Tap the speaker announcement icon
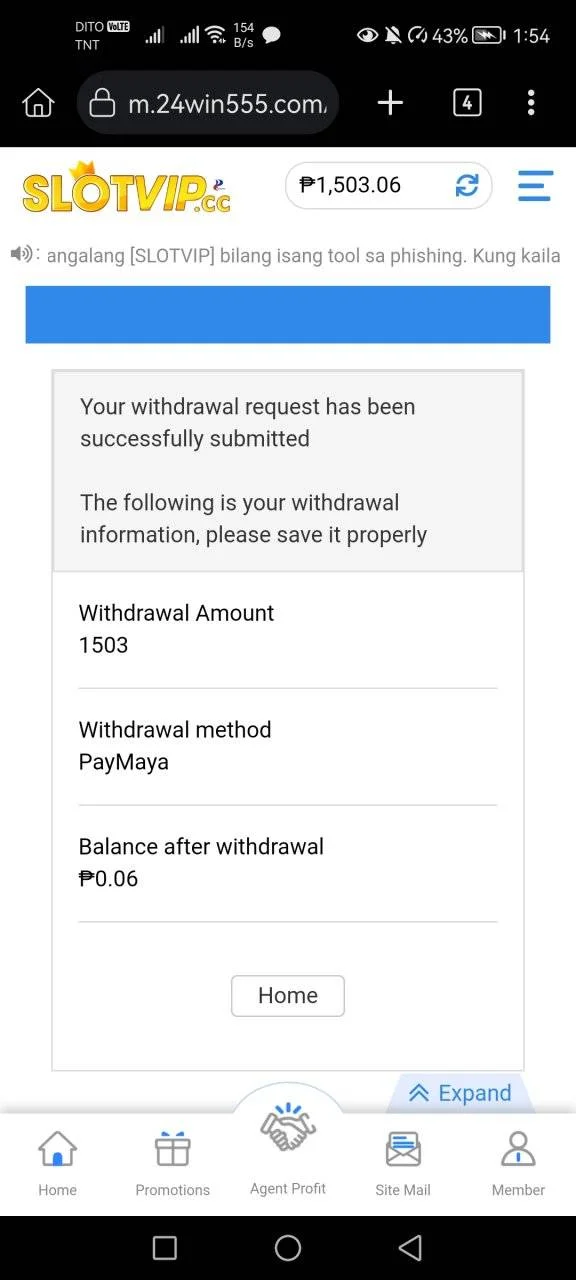The image size is (576, 1280). (23, 254)
